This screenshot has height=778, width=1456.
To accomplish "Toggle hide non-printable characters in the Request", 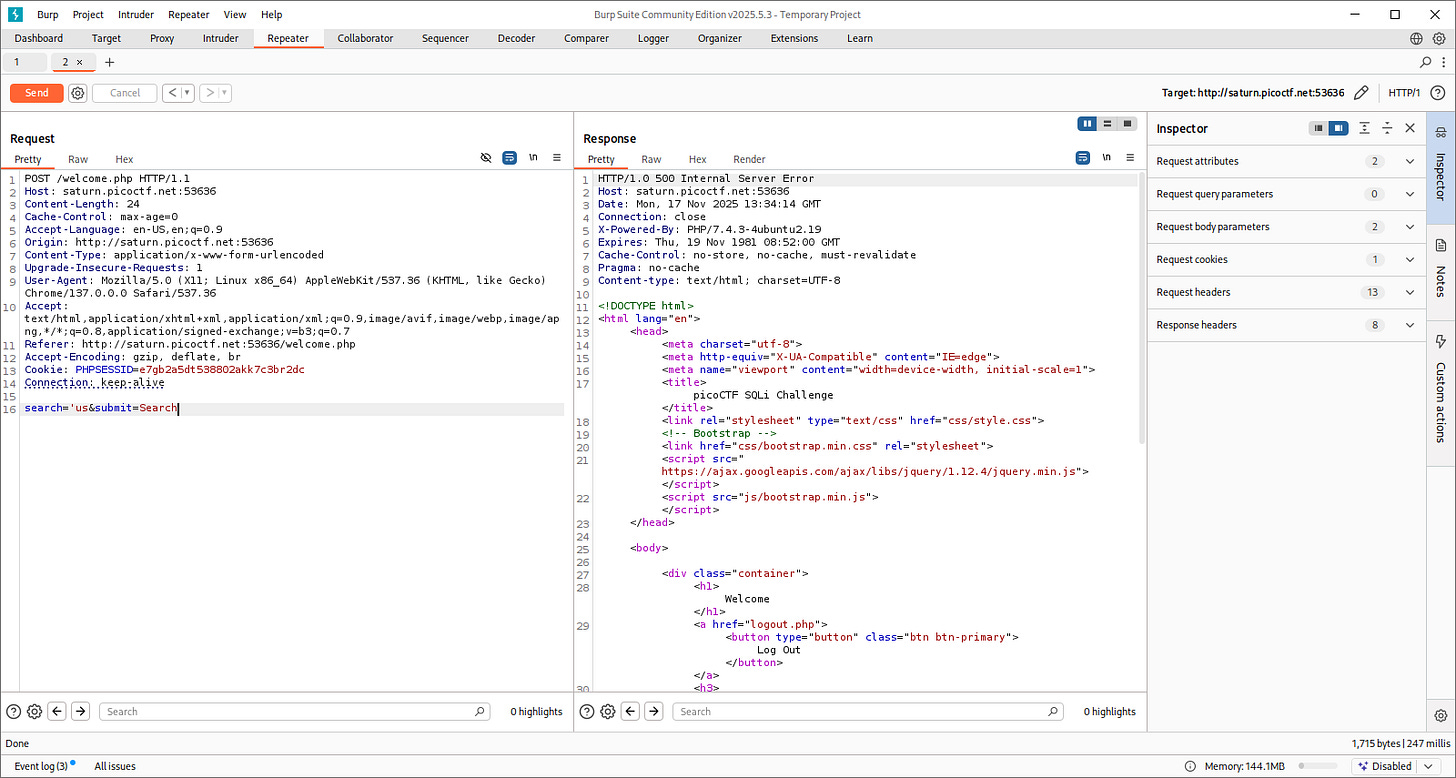I will pos(486,158).
